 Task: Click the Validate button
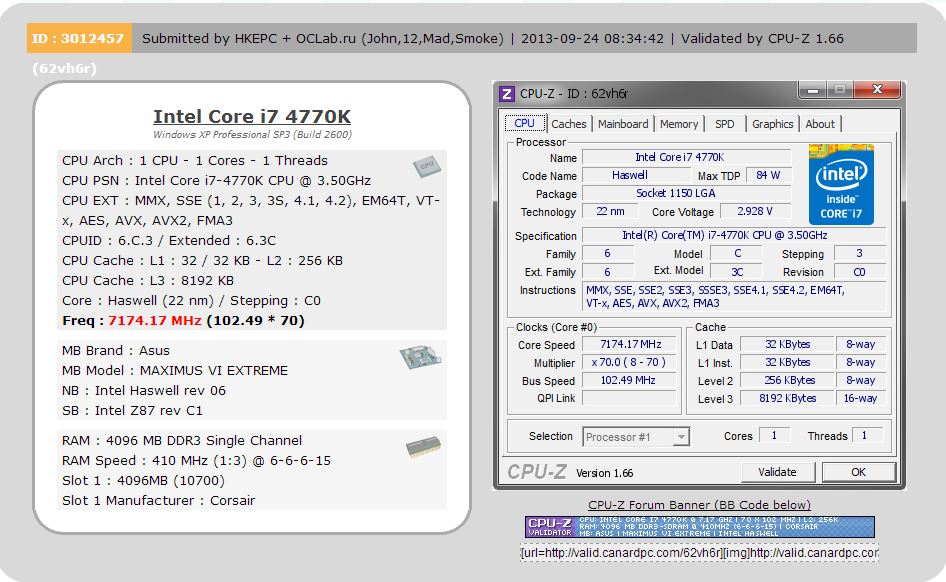tap(778, 472)
